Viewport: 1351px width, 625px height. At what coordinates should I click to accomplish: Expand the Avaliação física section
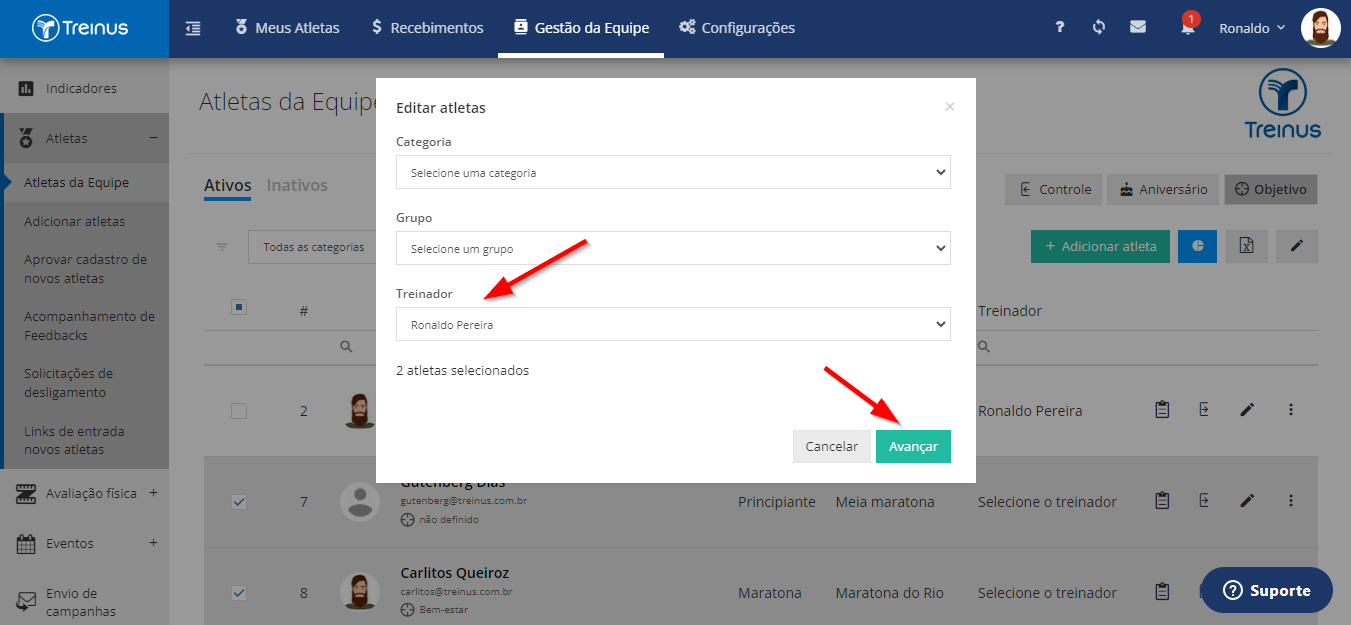153,493
